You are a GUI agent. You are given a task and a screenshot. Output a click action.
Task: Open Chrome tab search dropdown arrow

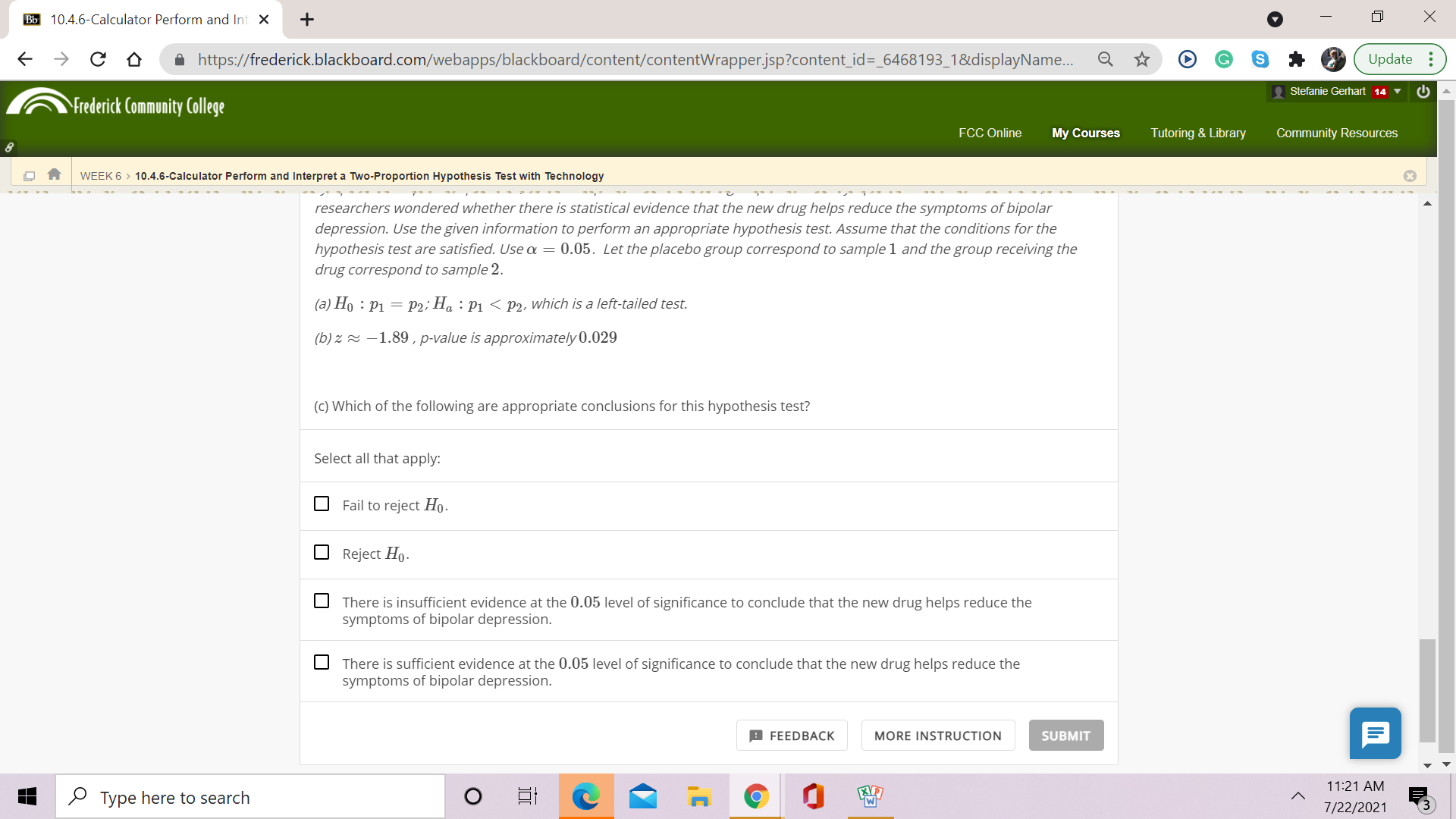point(1275,20)
